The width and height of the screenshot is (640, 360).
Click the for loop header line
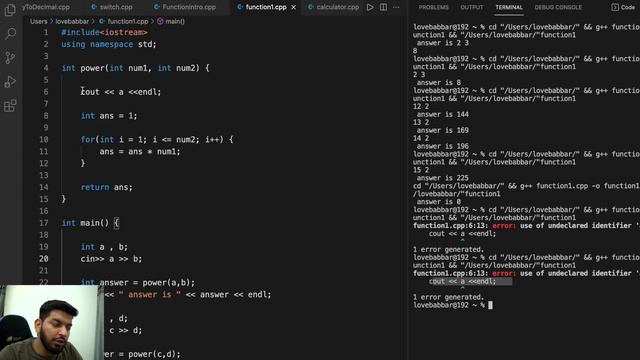(157, 140)
